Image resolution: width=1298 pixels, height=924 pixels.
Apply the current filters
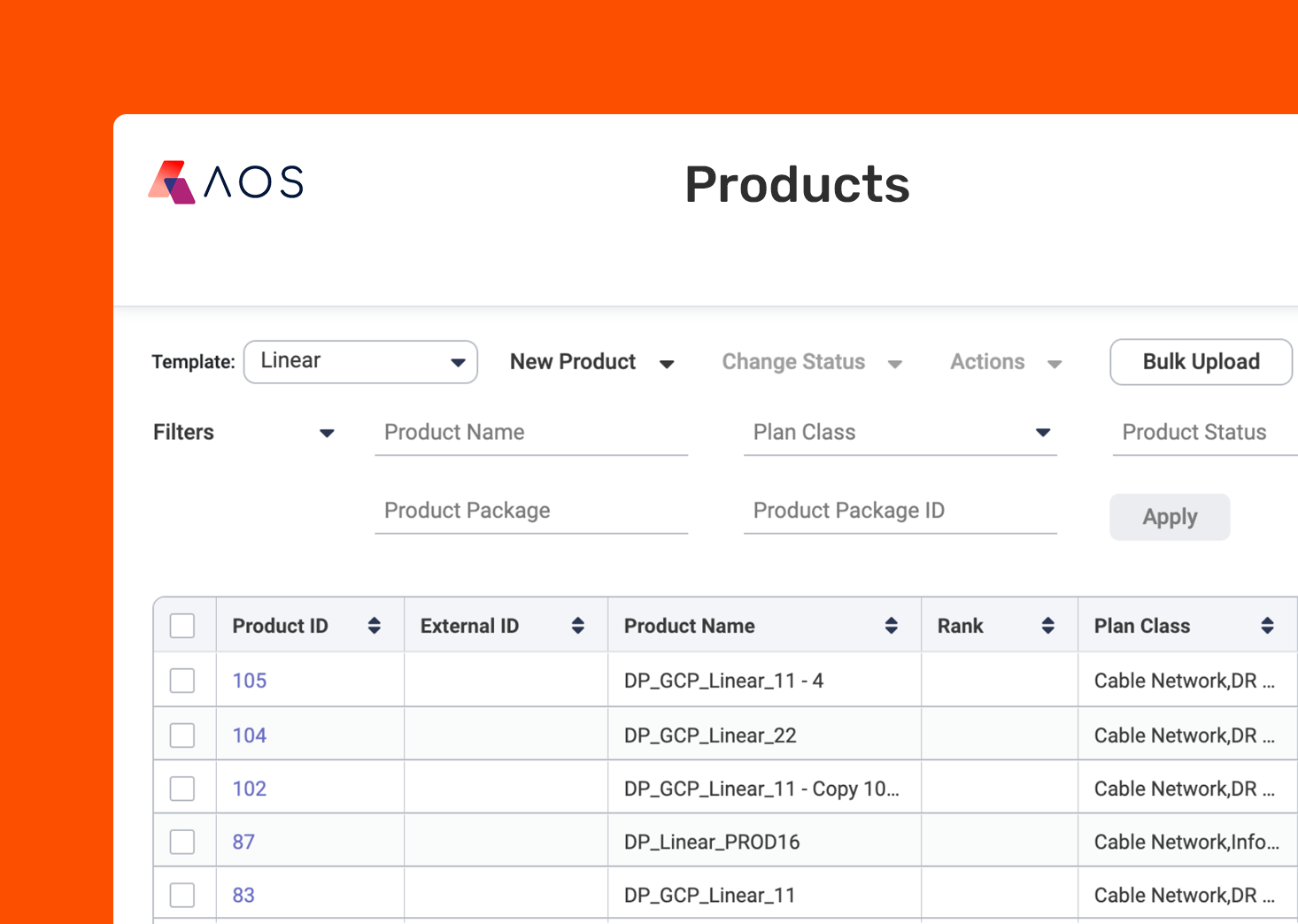tap(1169, 516)
